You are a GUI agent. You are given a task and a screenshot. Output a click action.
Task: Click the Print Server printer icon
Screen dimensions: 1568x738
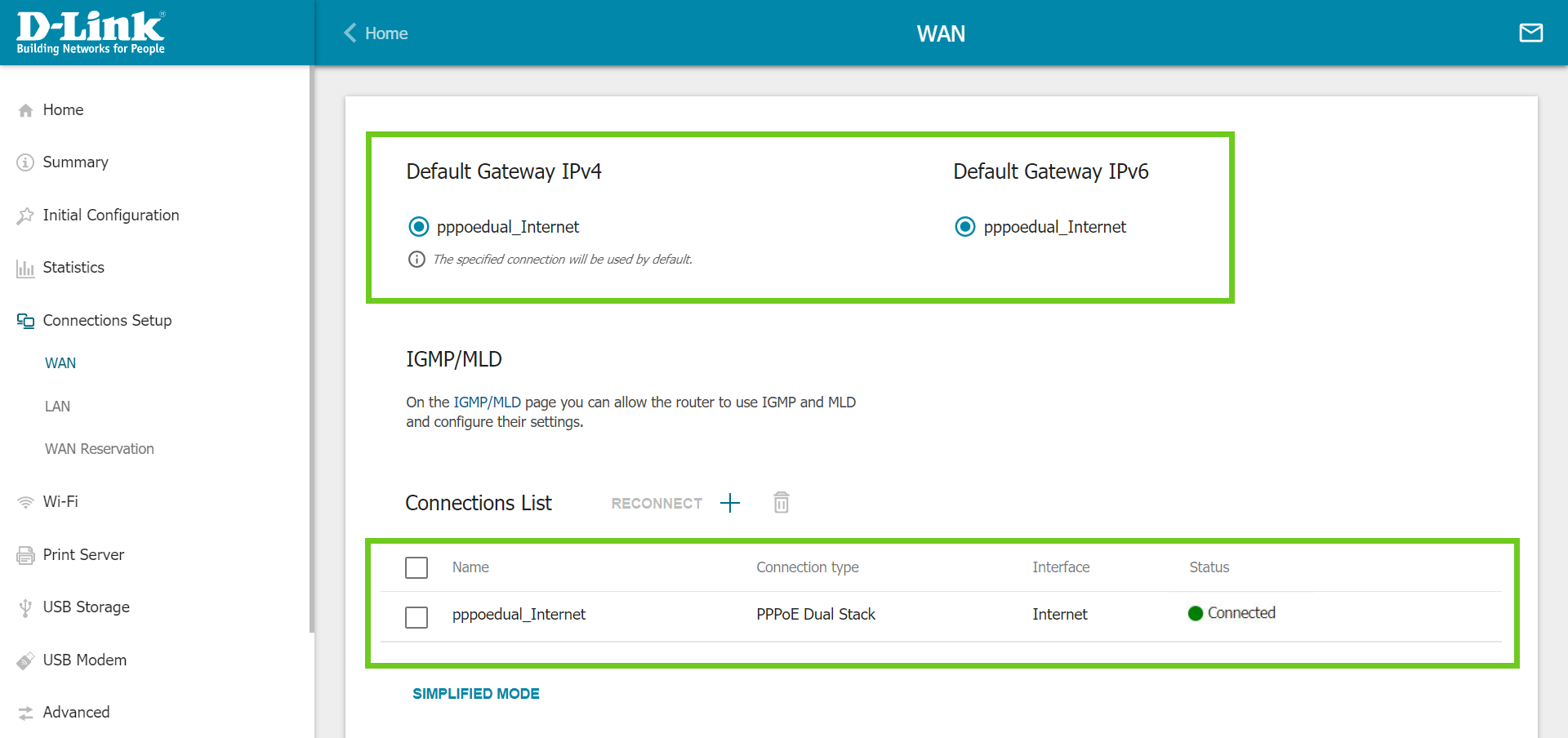(25, 555)
